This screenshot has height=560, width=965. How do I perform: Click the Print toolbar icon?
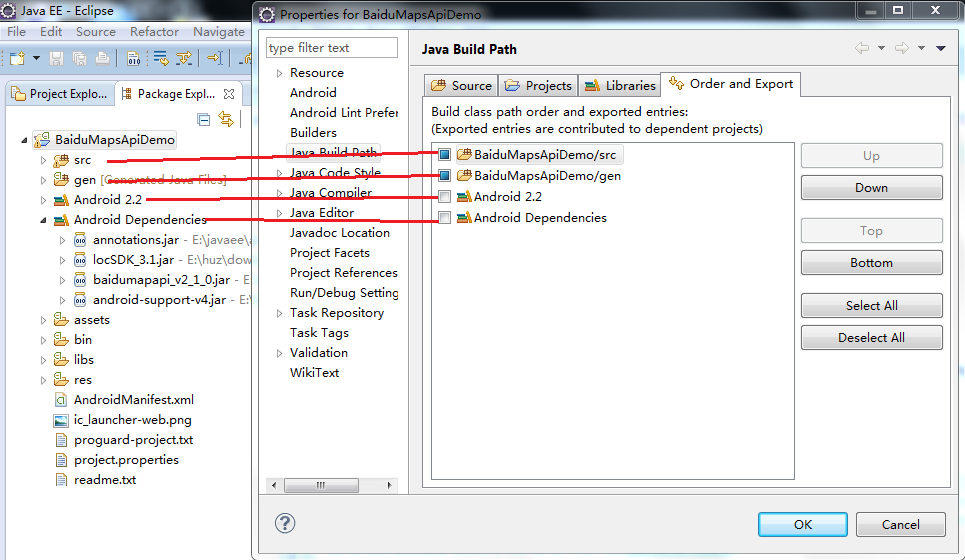click(x=102, y=58)
